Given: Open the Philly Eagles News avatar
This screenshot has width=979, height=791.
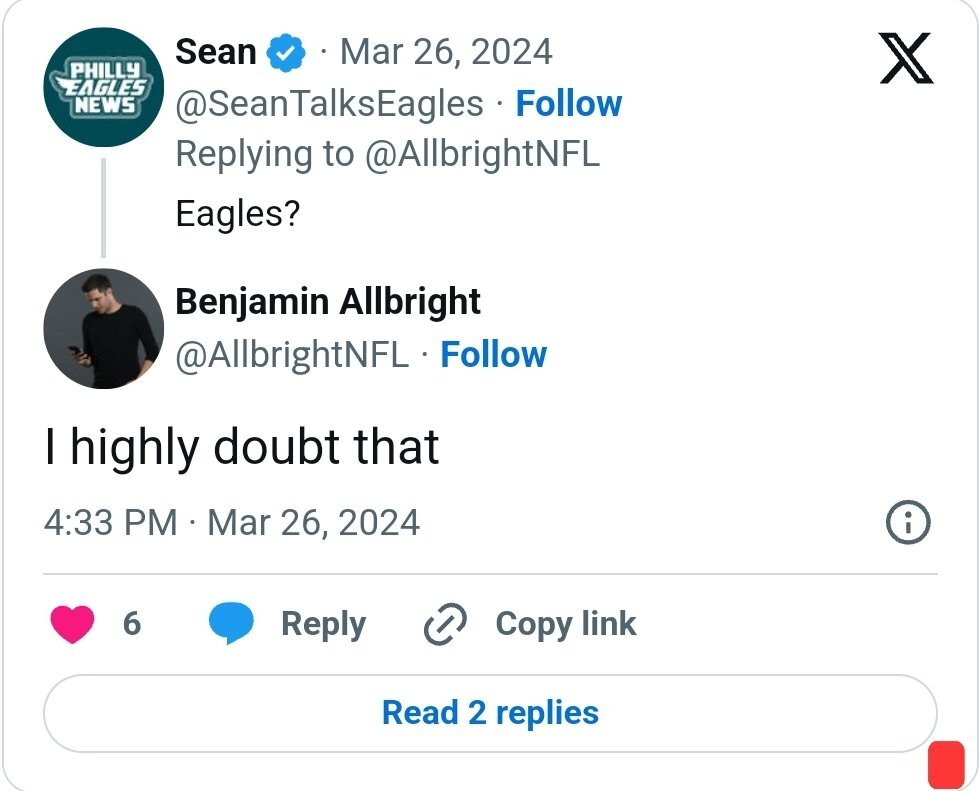Looking at the screenshot, I should (x=103, y=87).
